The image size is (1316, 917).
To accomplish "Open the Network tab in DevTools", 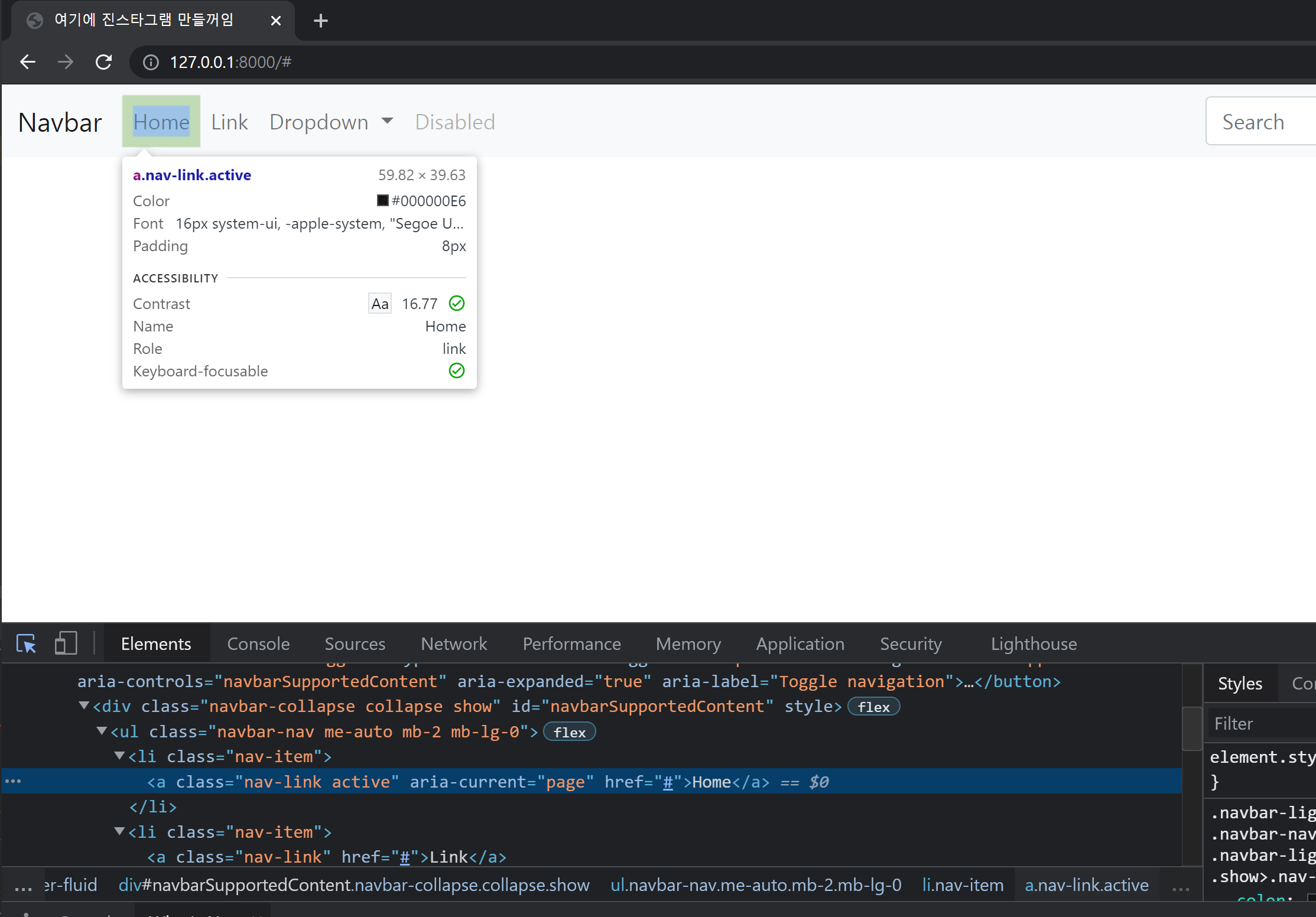I will pos(453,643).
